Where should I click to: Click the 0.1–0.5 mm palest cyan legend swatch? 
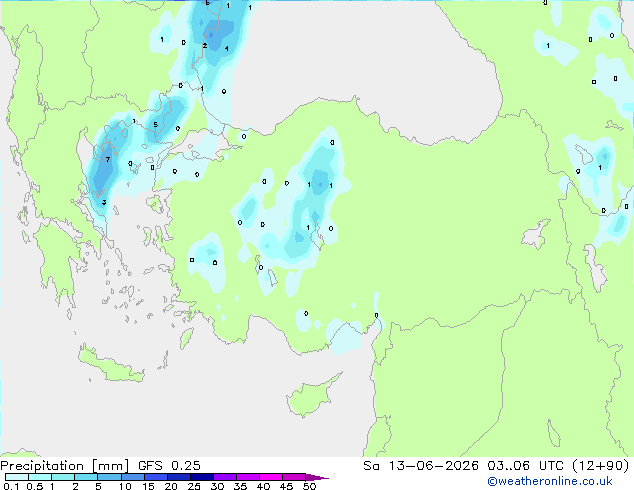coord(17,477)
